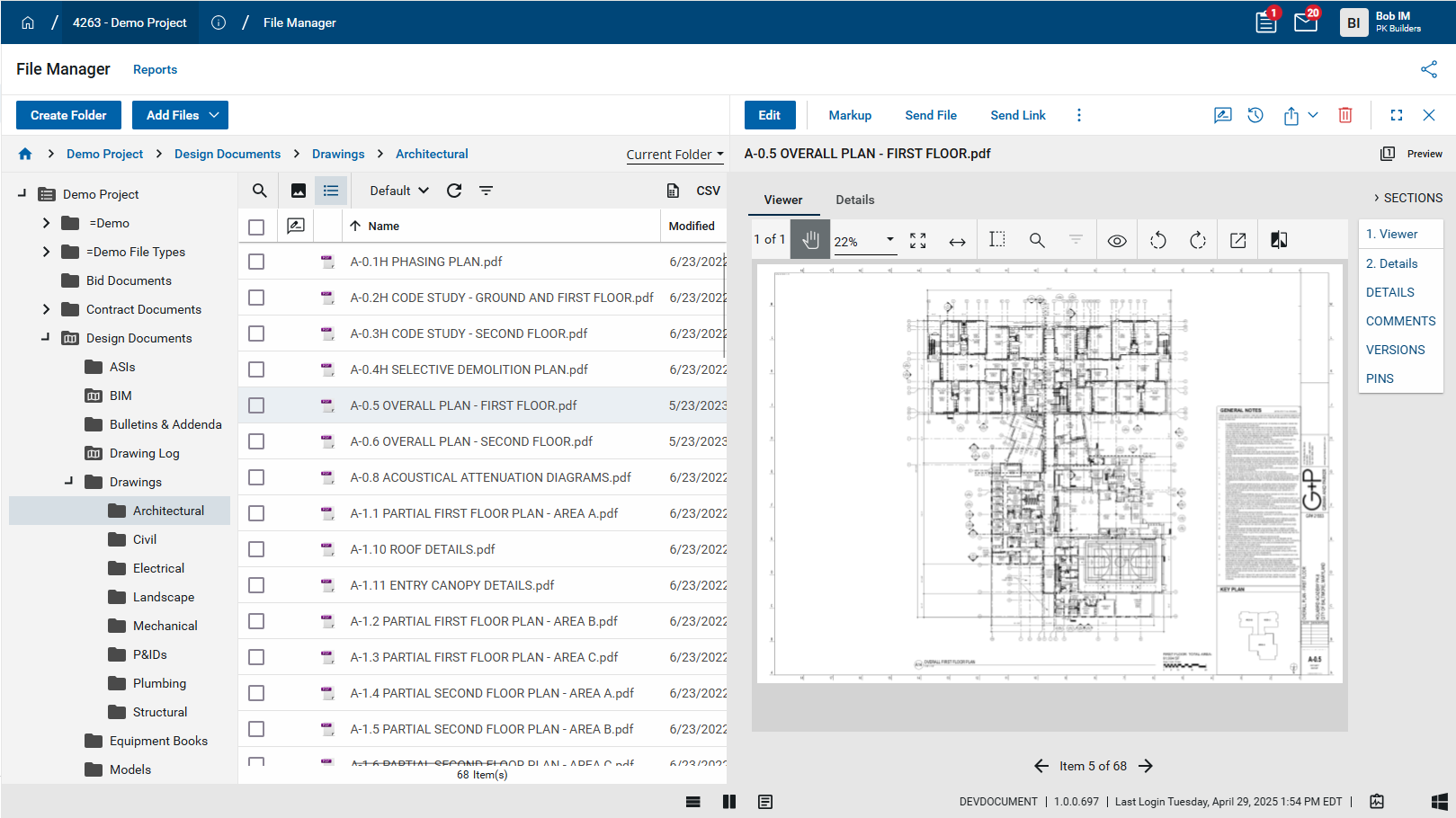
Task: Tick the select-all checkbox in header
Action: point(256,227)
